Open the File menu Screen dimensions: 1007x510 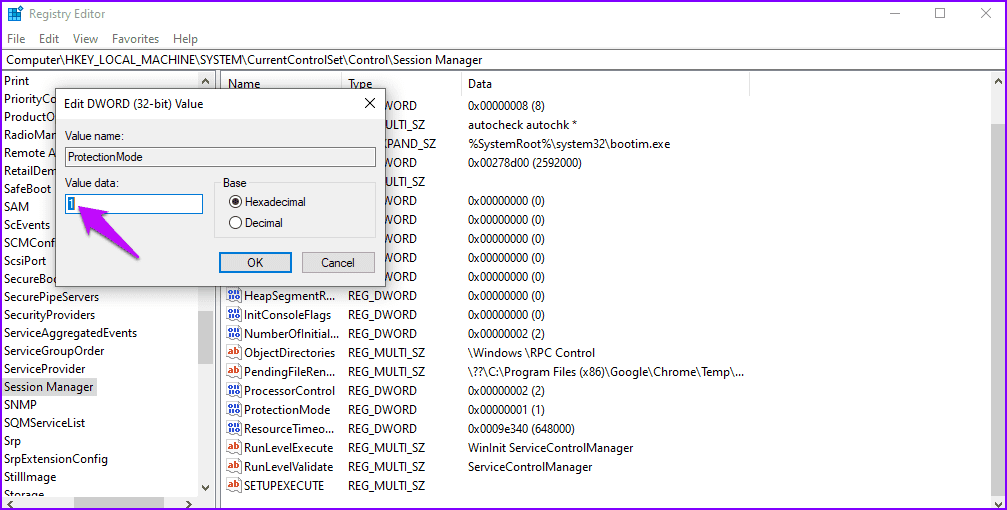pyautogui.click(x=16, y=39)
